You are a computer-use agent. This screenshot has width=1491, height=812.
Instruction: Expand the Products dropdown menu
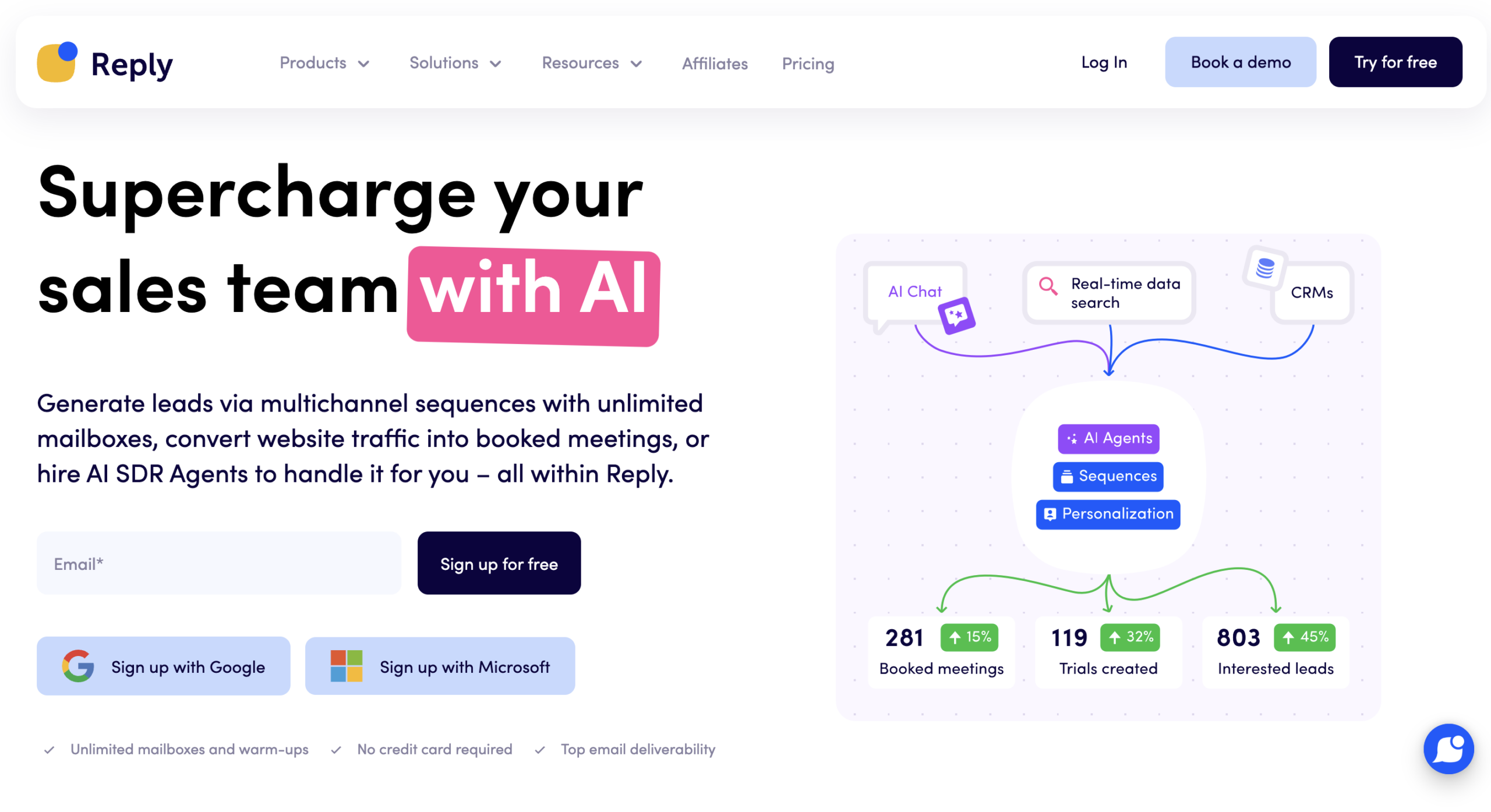pyautogui.click(x=324, y=63)
